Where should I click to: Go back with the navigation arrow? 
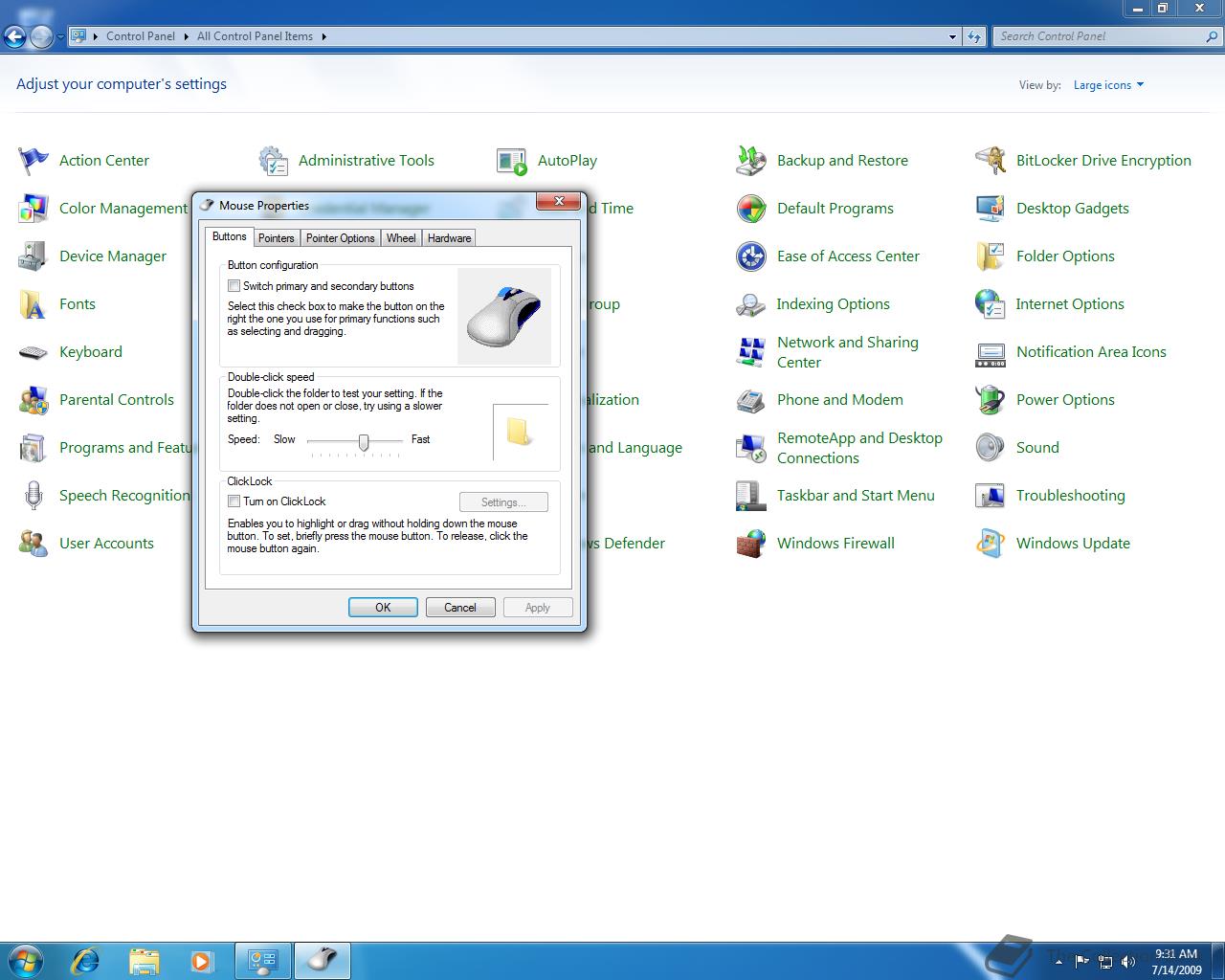[x=15, y=37]
